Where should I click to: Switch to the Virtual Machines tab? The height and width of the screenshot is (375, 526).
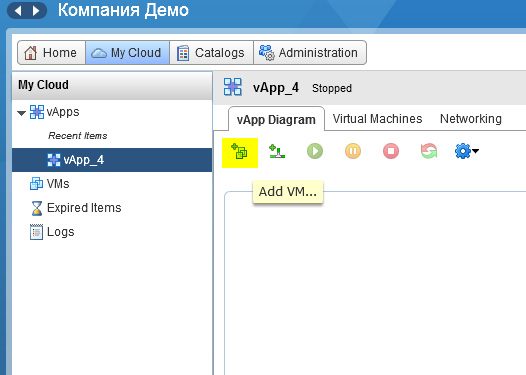[377, 119]
